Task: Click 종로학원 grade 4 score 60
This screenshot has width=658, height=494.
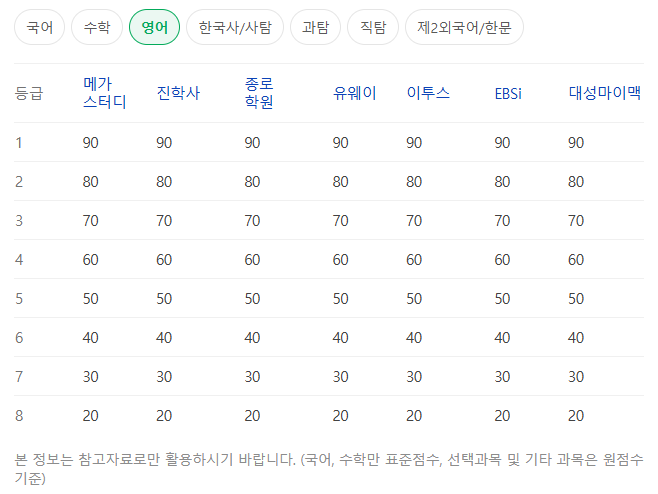Action: pyautogui.click(x=252, y=260)
